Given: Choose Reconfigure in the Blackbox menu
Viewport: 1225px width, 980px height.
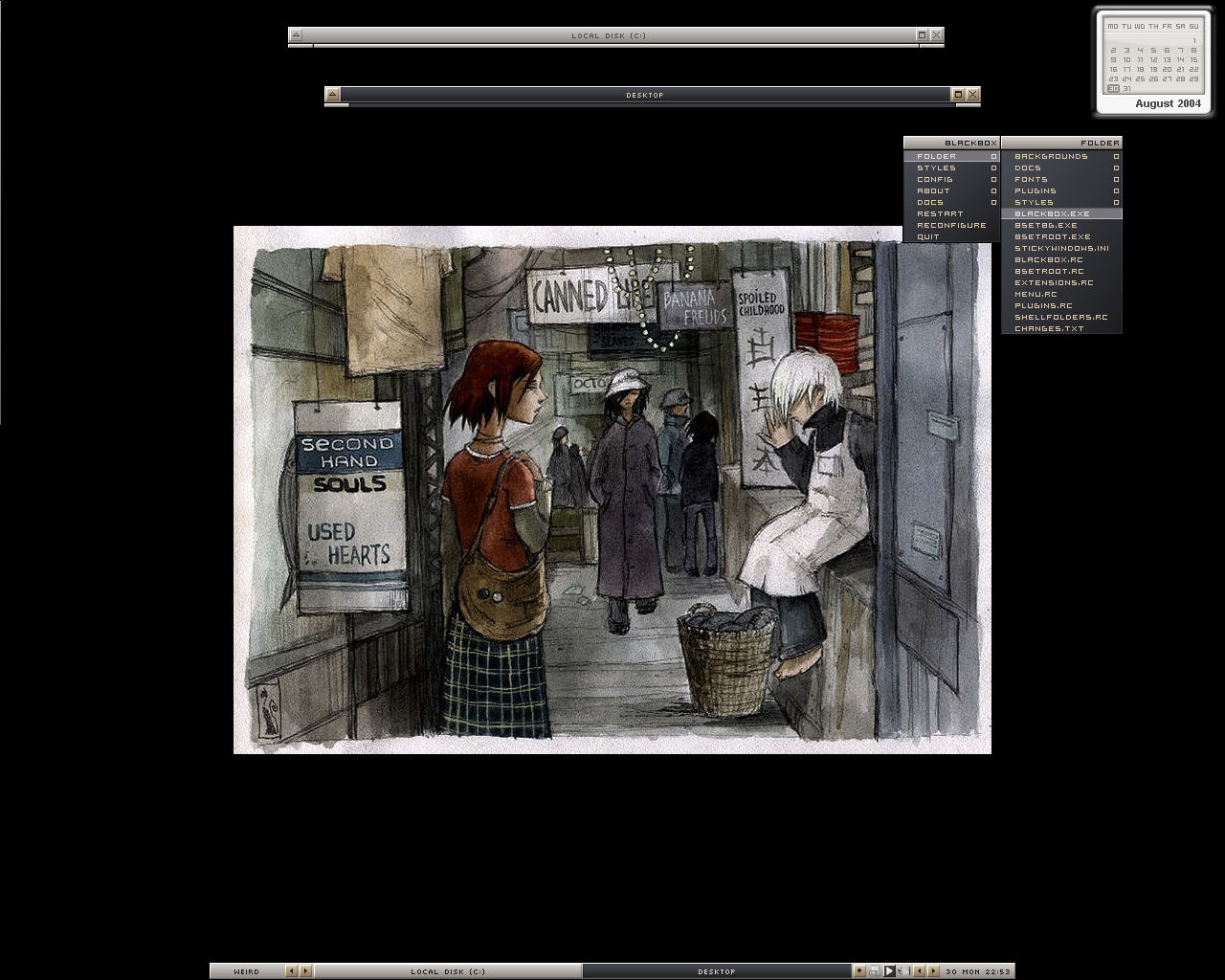Looking at the screenshot, I should 951,225.
